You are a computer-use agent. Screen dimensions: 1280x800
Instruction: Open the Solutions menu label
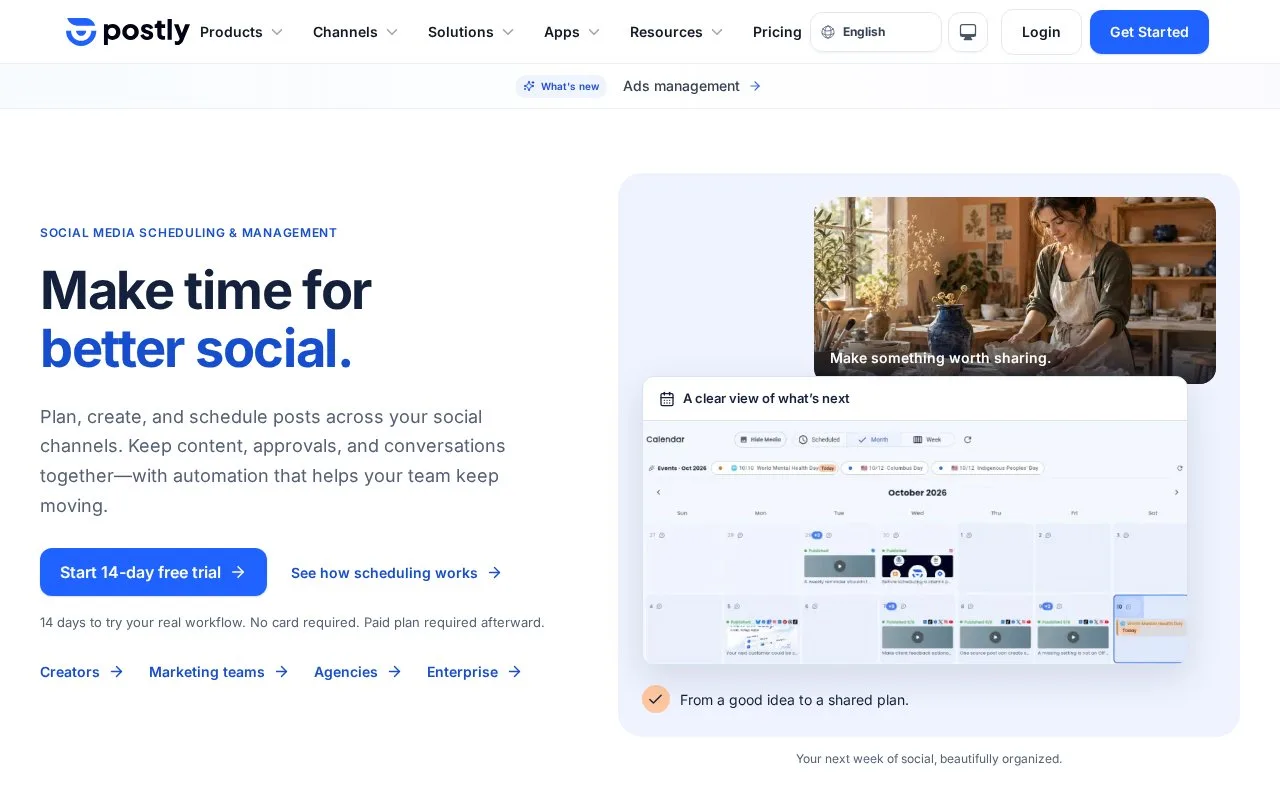[x=461, y=32]
